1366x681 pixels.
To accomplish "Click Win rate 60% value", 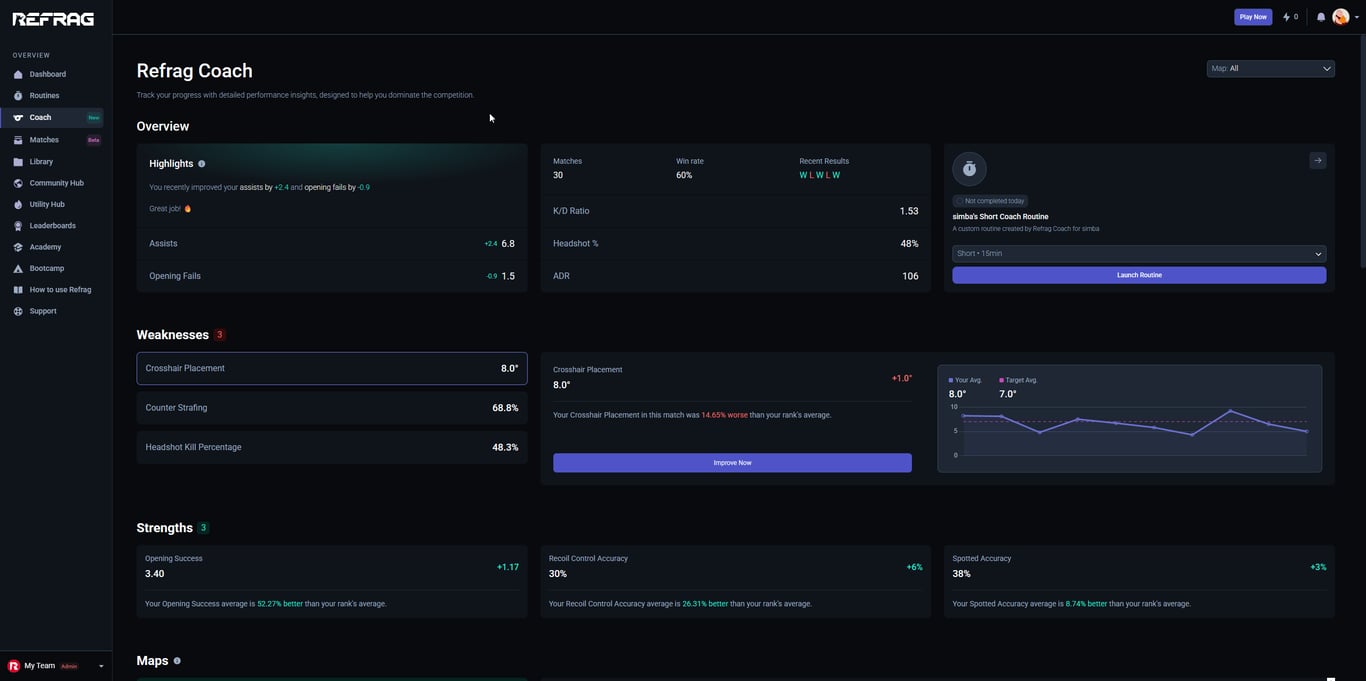I will pyautogui.click(x=684, y=175).
